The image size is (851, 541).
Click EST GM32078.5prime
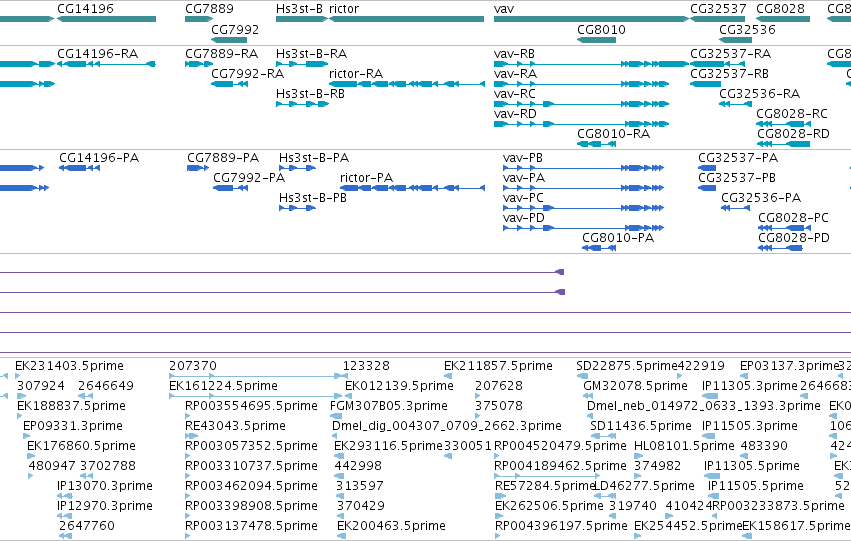[636, 386]
